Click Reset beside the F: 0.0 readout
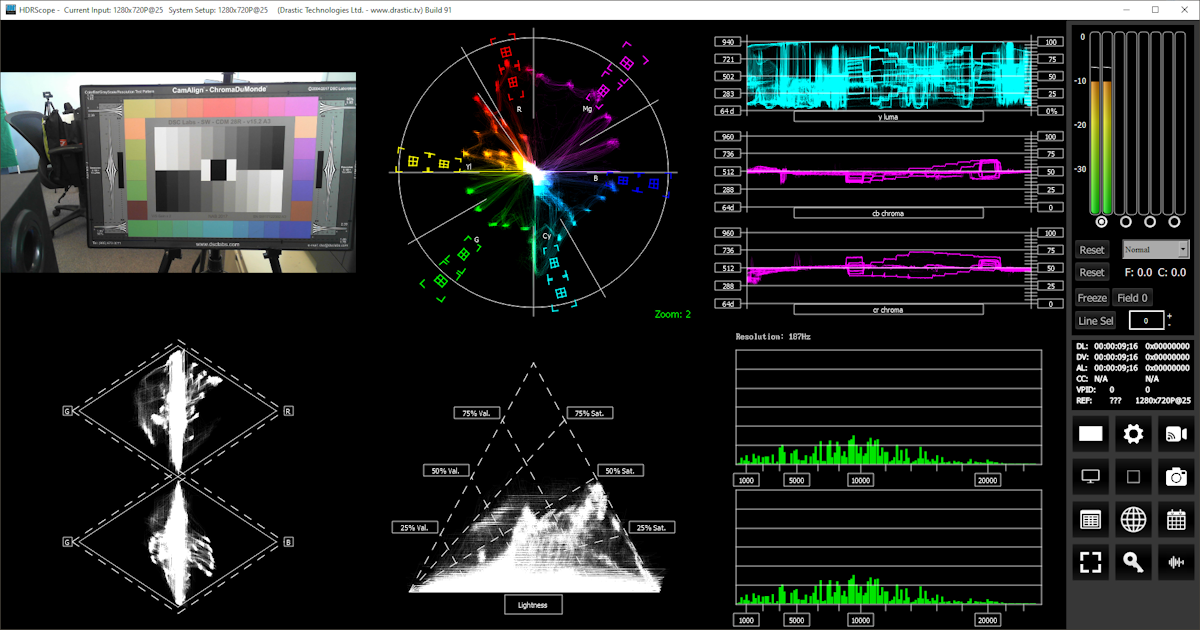 (x=1092, y=272)
